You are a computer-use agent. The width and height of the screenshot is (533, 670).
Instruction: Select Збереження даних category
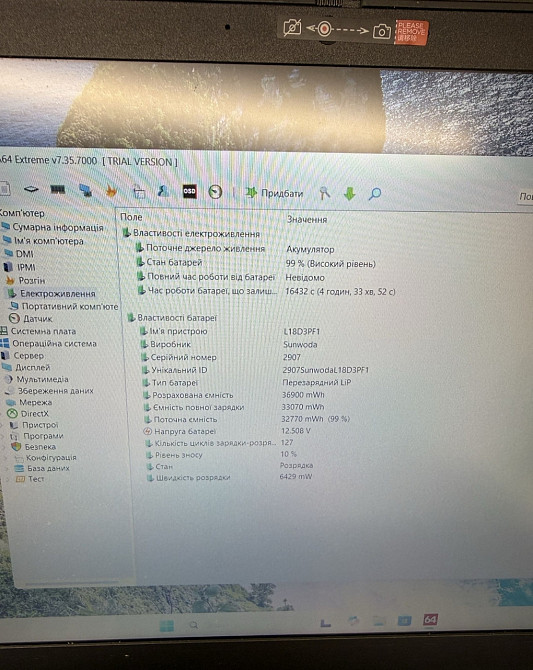tap(50, 391)
